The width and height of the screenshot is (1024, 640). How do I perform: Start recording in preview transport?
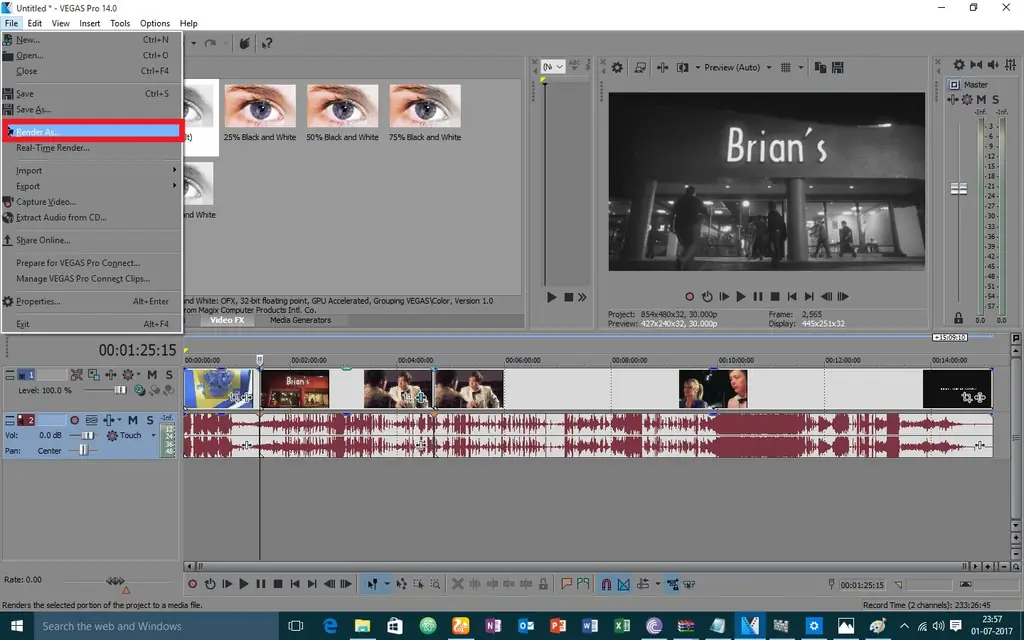click(x=690, y=296)
